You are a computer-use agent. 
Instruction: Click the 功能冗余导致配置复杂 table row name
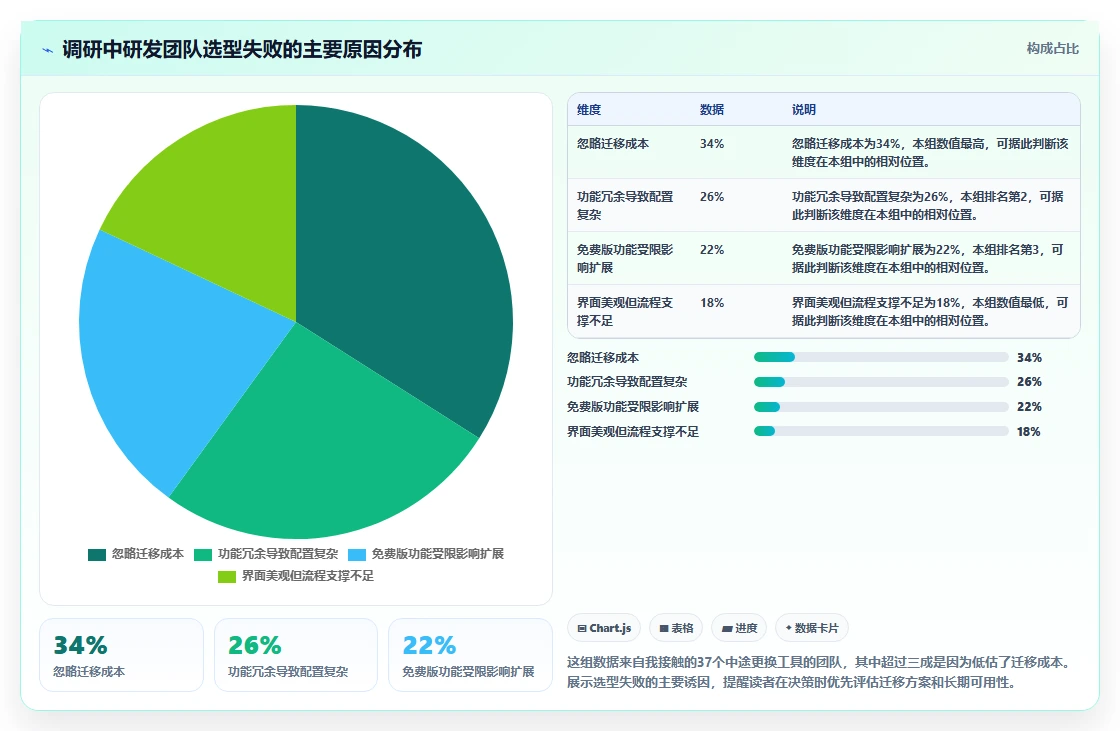[x=625, y=205]
